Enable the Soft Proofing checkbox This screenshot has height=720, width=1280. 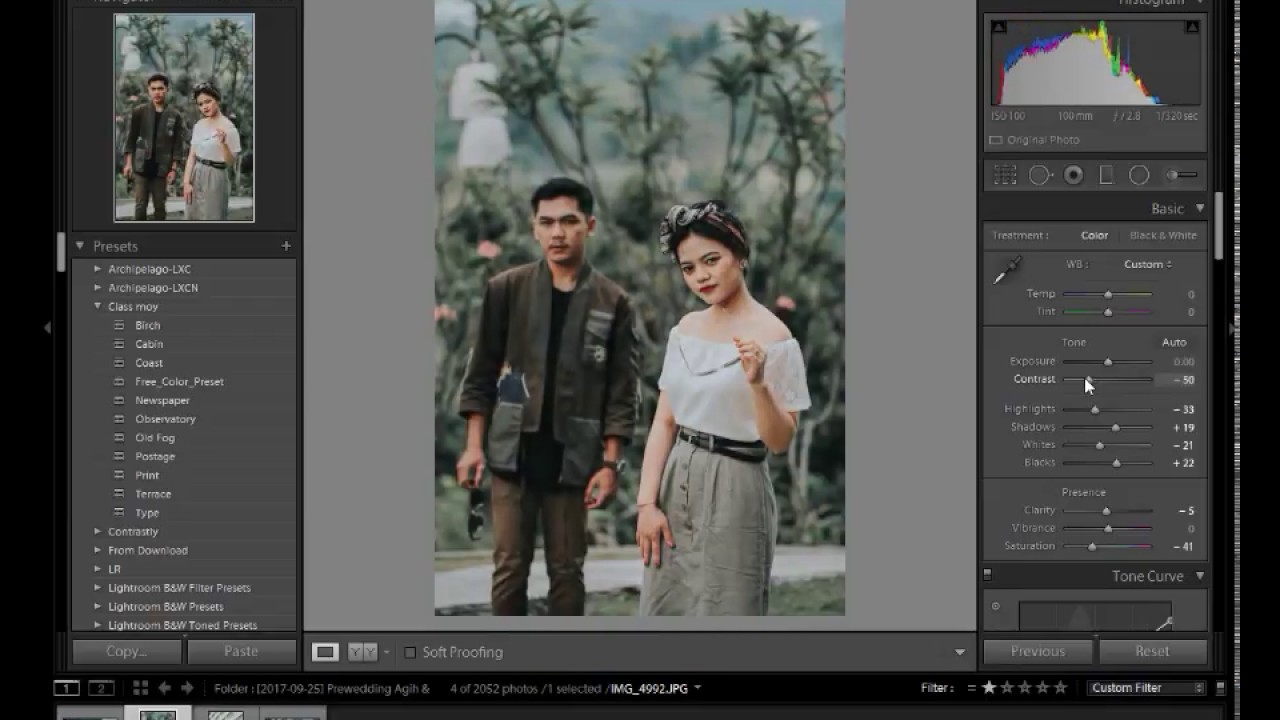(410, 652)
